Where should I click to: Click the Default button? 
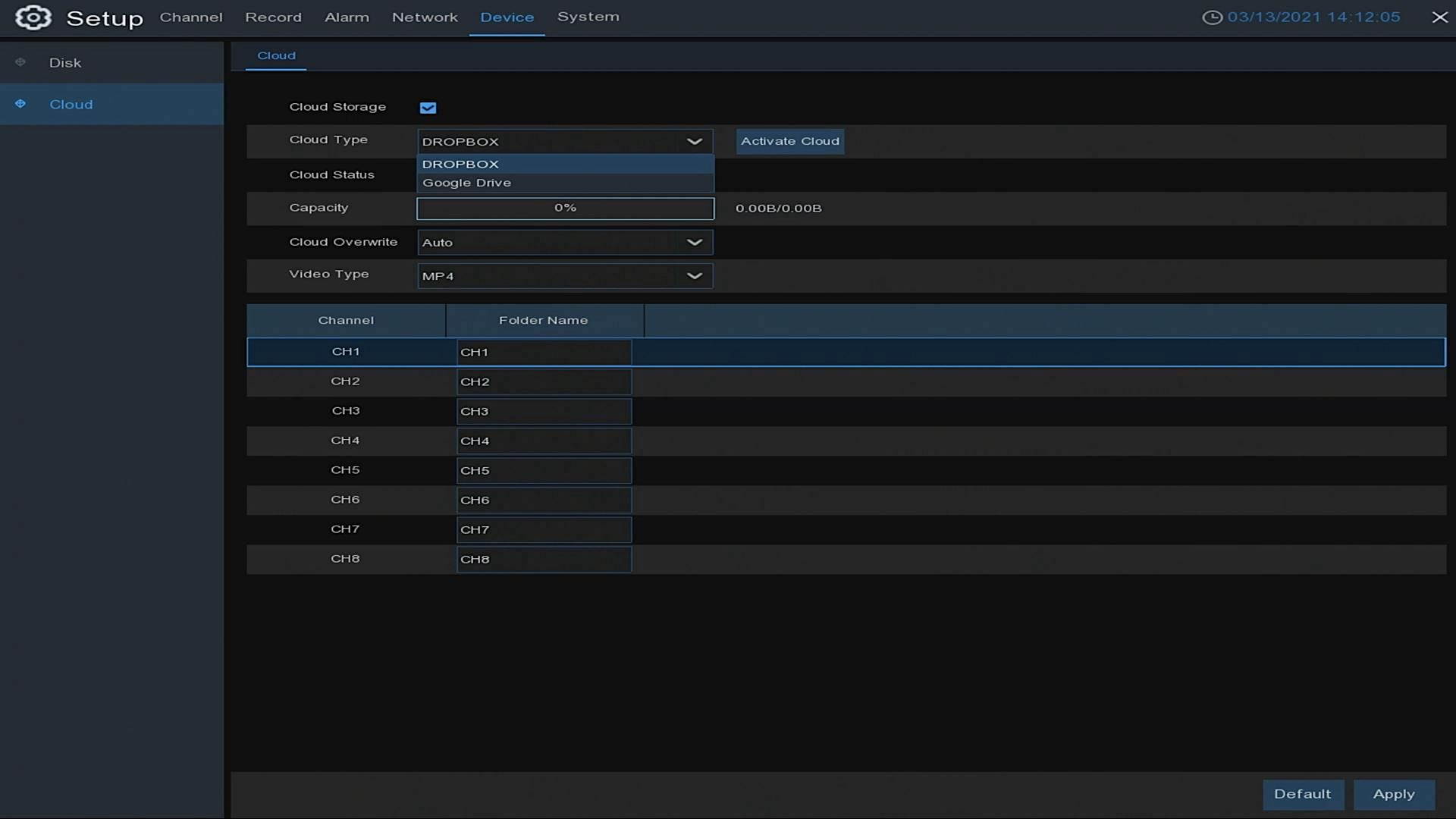(1302, 794)
